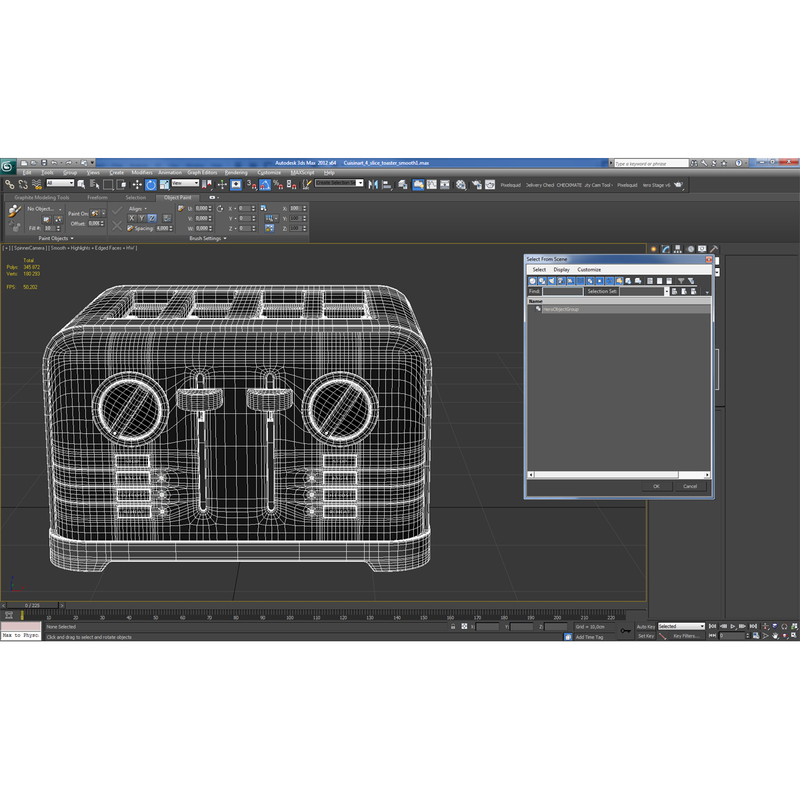This screenshot has width=800, height=800.
Task: Select the Select and Rotate tool
Action: click(150, 184)
